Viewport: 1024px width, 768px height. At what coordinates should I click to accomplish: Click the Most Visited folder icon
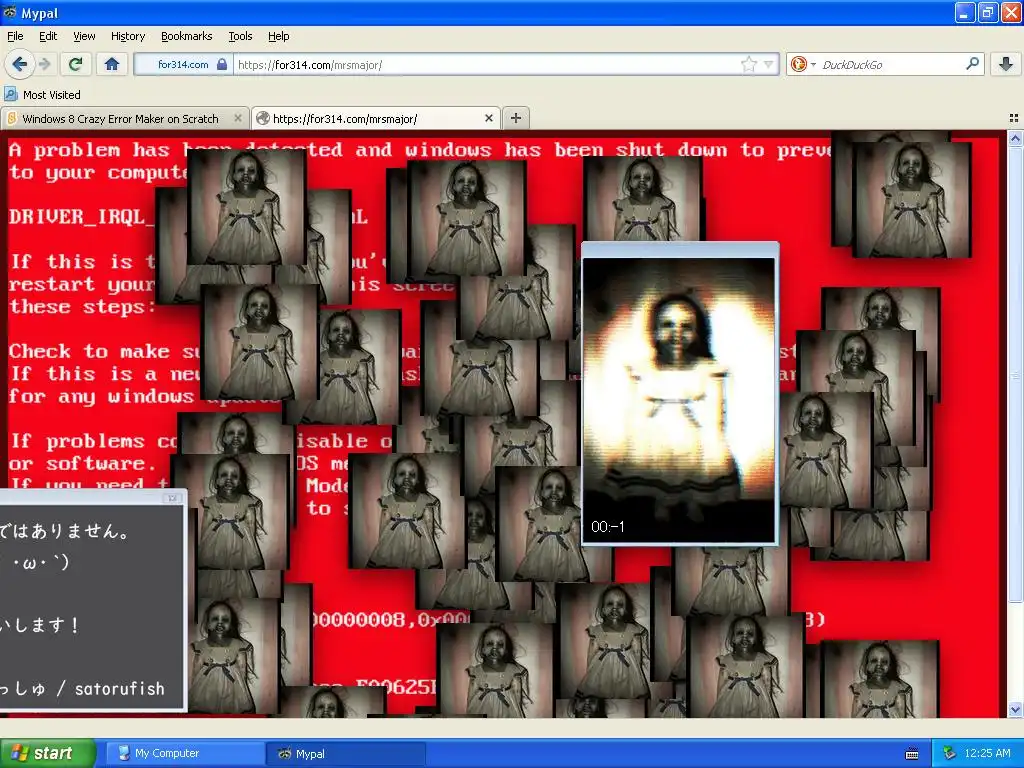click(11, 94)
